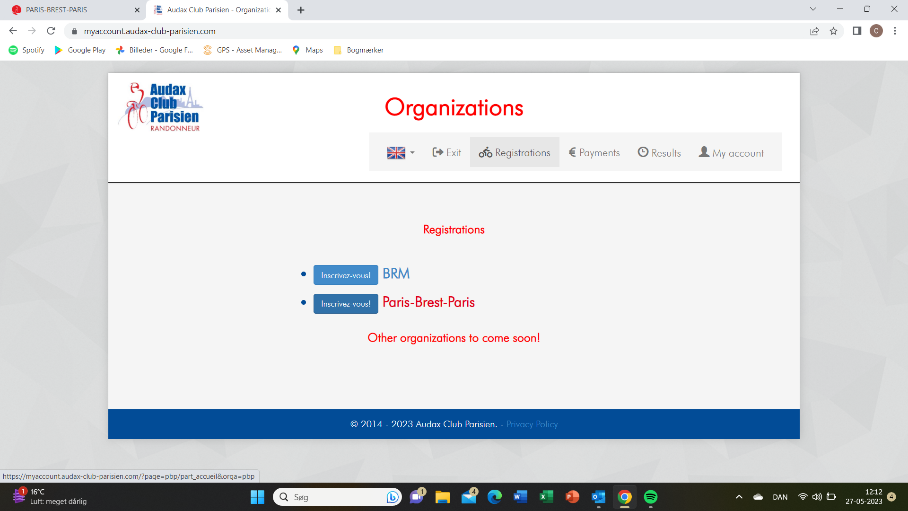Viewport: 908px width, 511px height.
Task: Open the Billeder Google Photos bookmark
Action: pyautogui.click(x=154, y=50)
